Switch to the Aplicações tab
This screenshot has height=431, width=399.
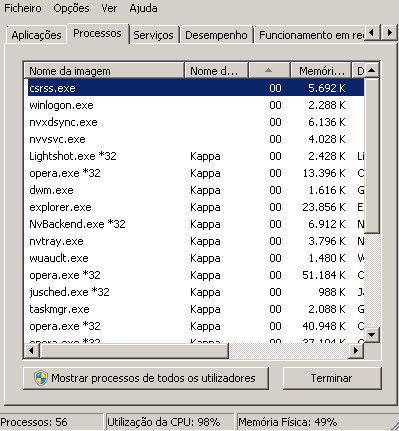click(x=36, y=35)
